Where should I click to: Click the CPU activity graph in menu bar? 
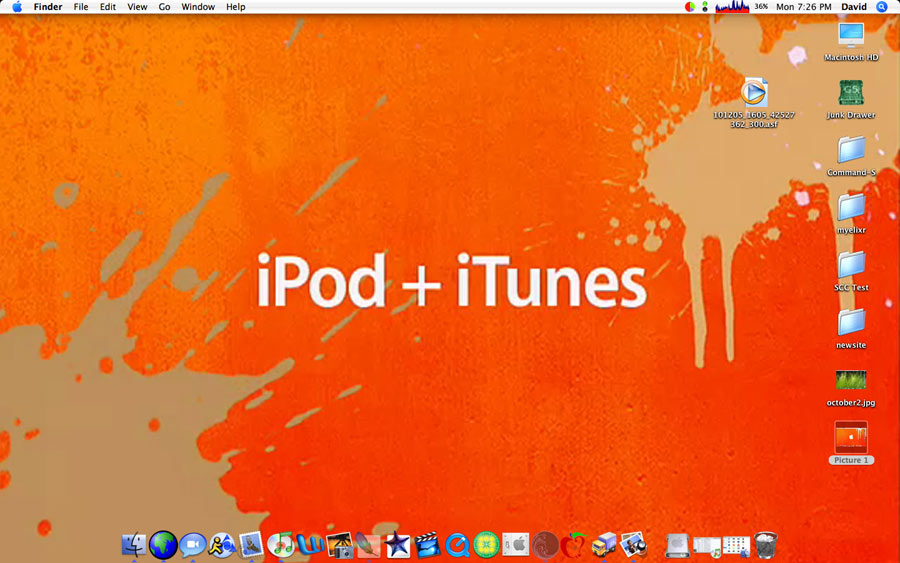click(732, 7)
